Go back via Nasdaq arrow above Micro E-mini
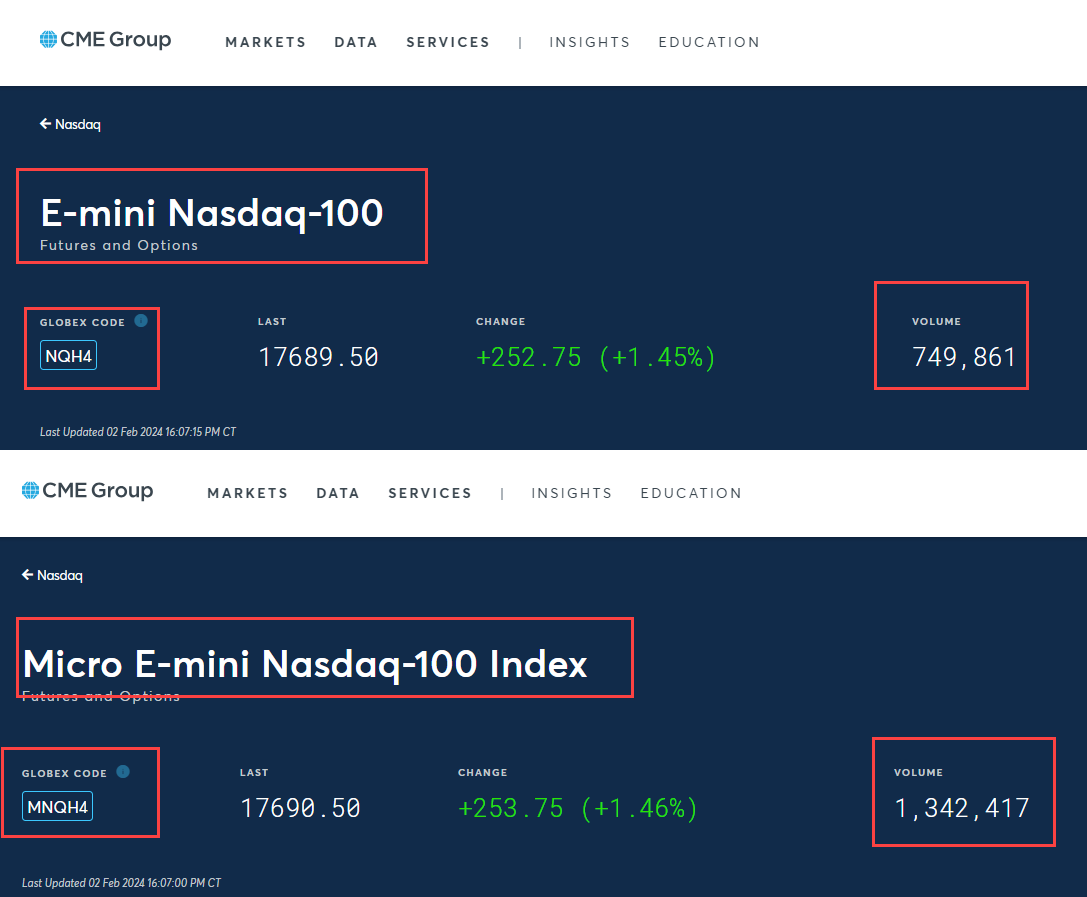 coord(52,575)
